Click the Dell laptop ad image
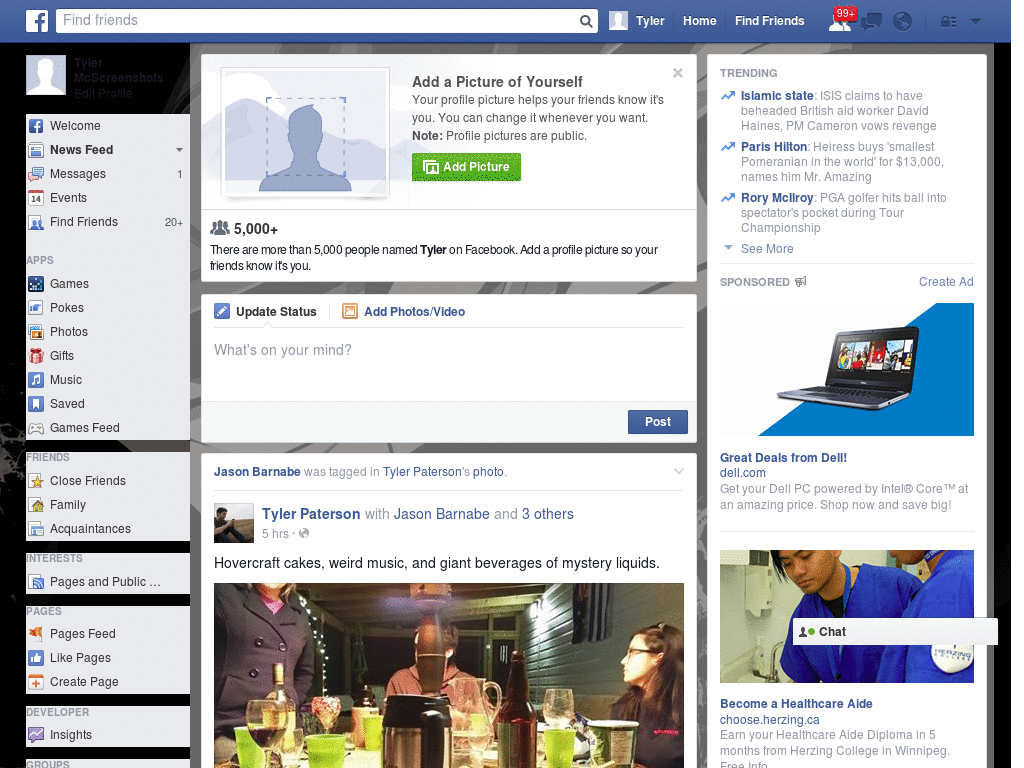The height and width of the screenshot is (768, 1024). 847,370
